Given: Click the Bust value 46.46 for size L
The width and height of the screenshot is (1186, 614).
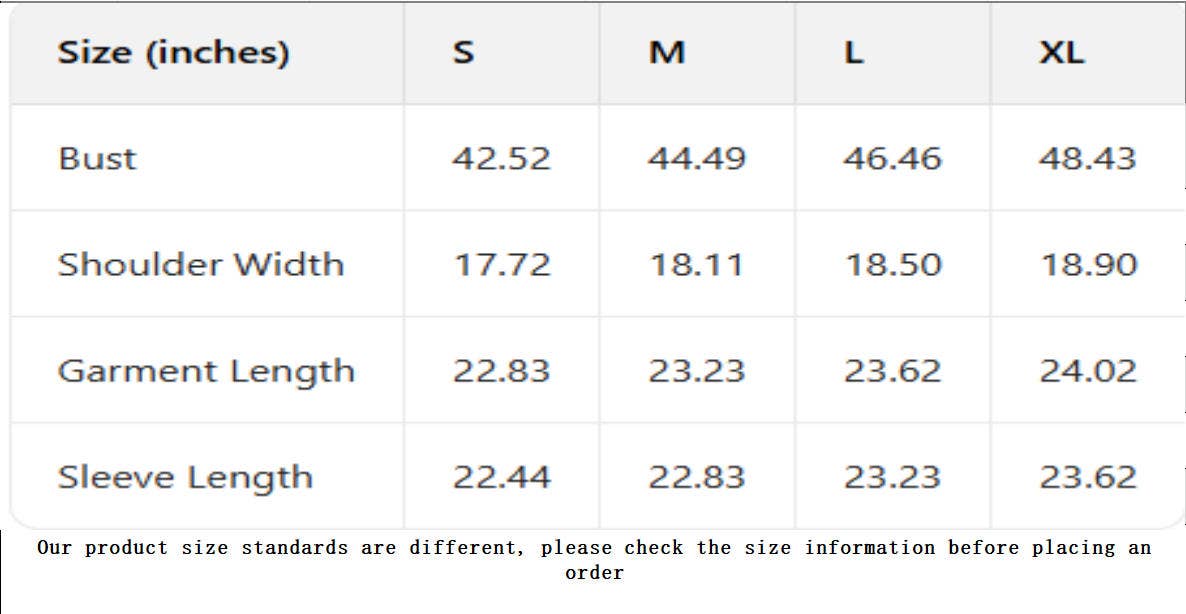Looking at the screenshot, I should pos(892,158).
